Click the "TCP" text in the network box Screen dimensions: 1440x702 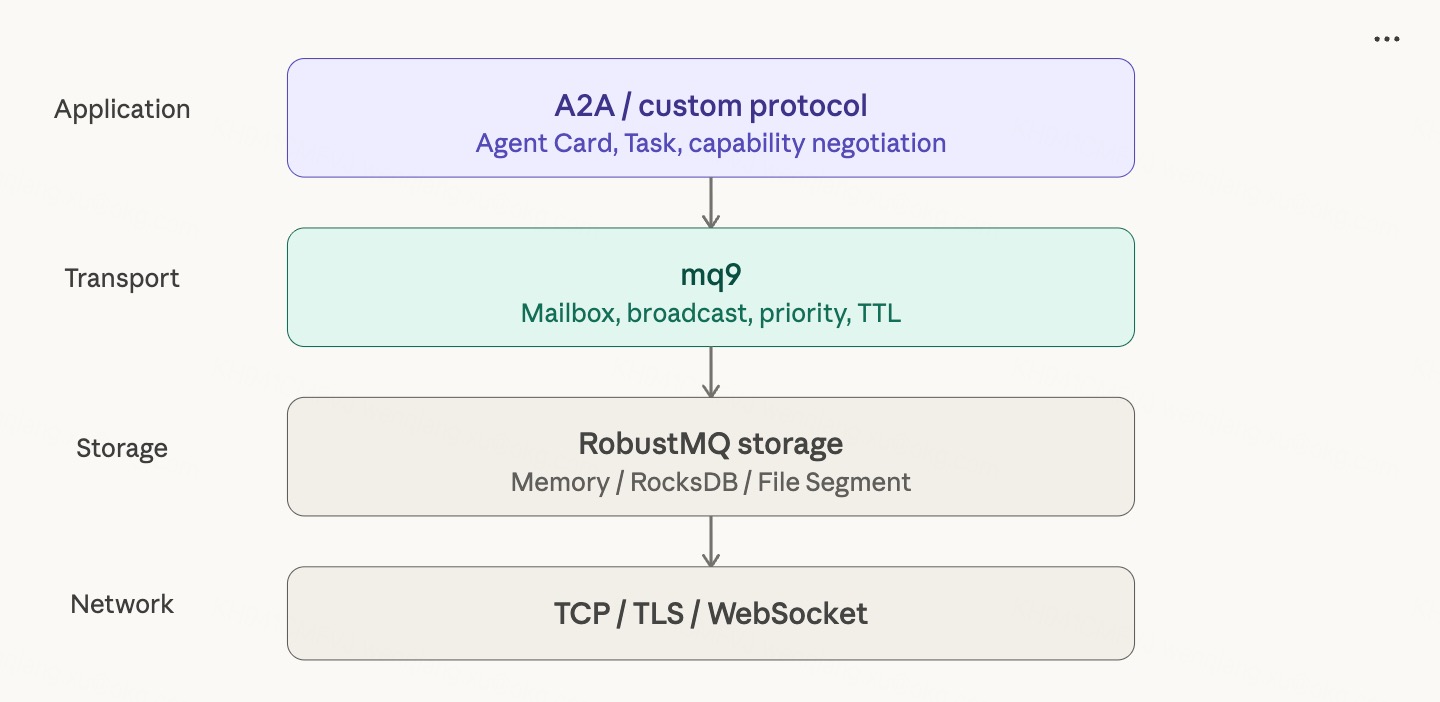pyautogui.click(x=584, y=614)
